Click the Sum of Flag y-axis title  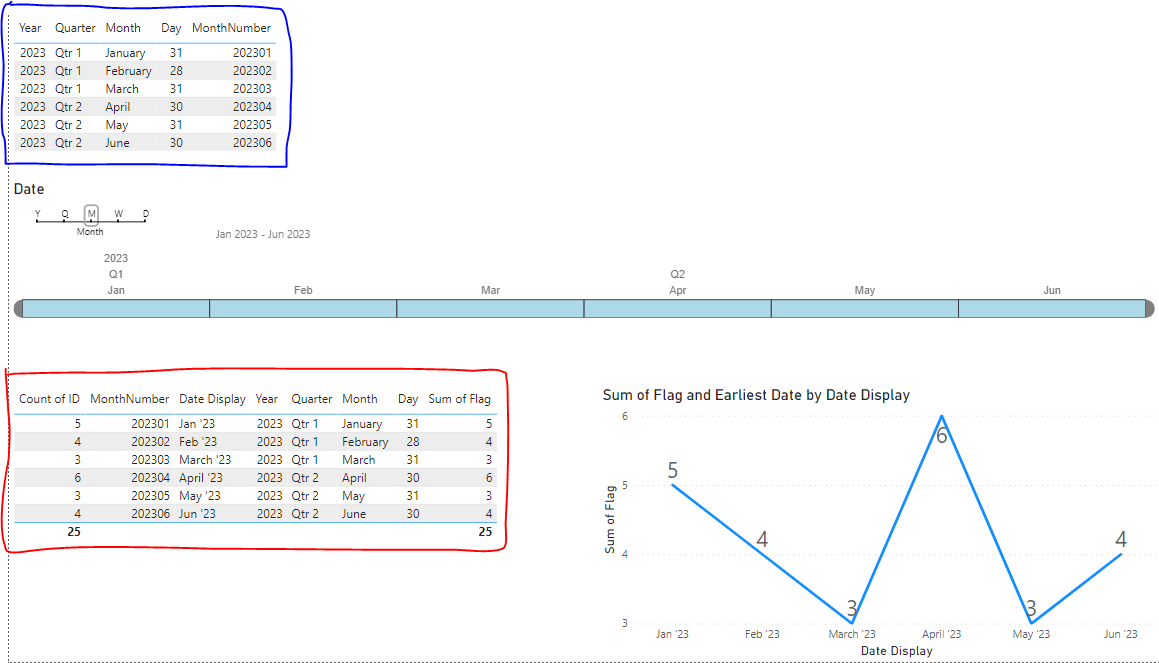pyautogui.click(x=610, y=520)
